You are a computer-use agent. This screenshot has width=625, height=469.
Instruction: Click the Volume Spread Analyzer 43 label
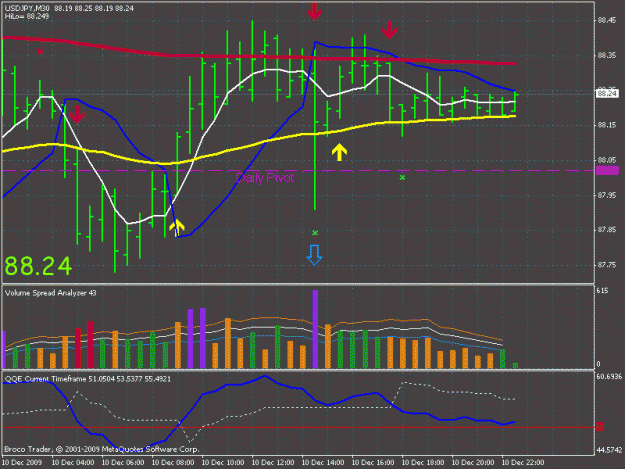click(x=51, y=293)
